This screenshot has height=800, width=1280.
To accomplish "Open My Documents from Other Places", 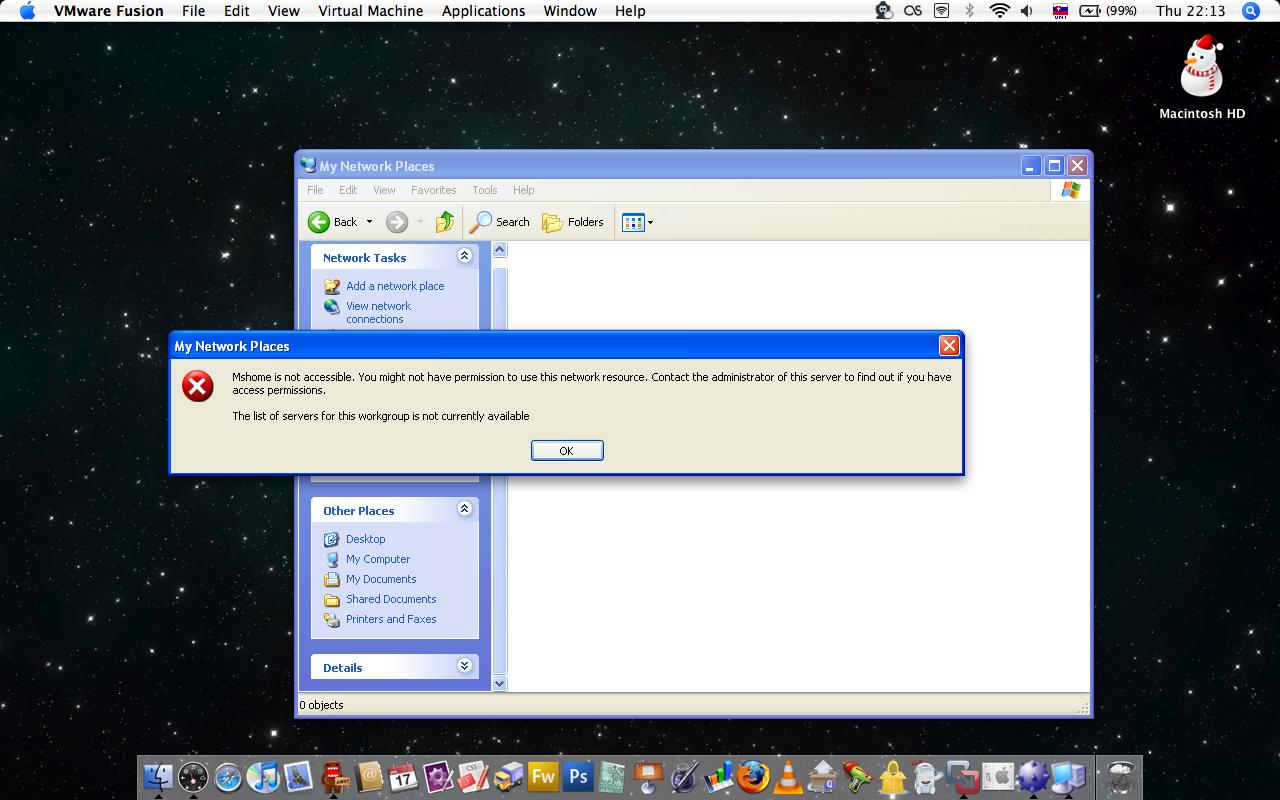I will pos(381,579).
